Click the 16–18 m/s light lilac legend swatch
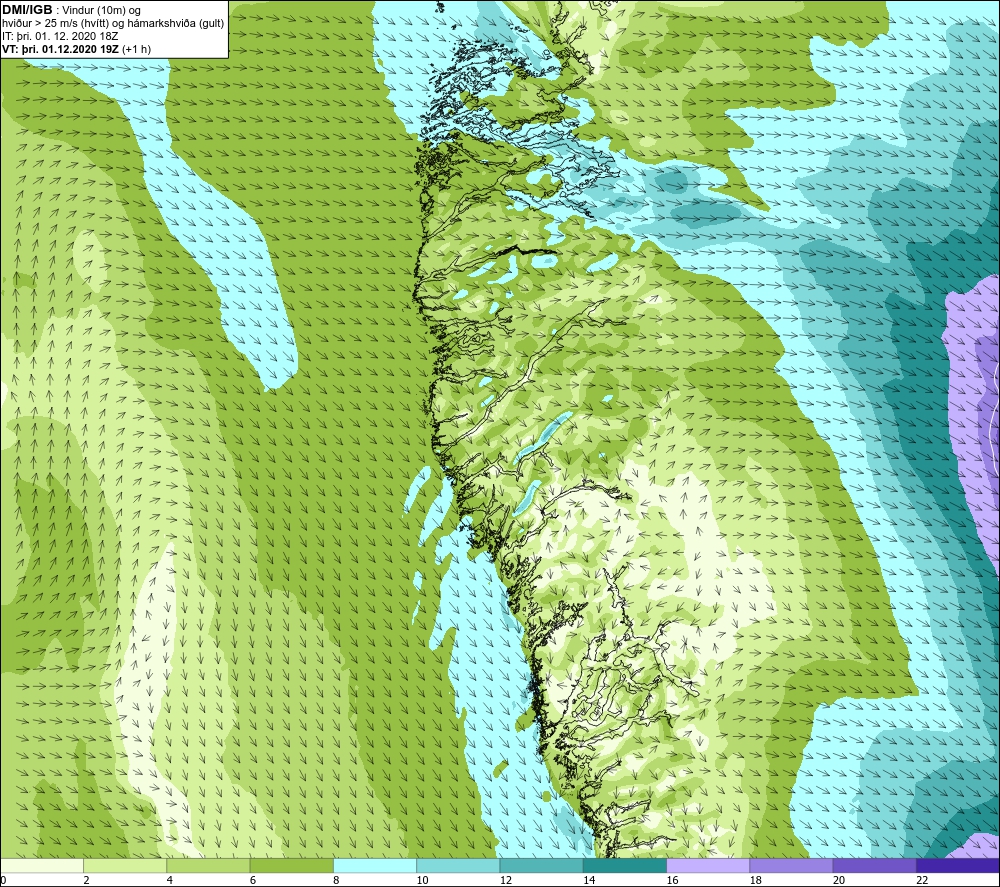 [x=708, y=865]
